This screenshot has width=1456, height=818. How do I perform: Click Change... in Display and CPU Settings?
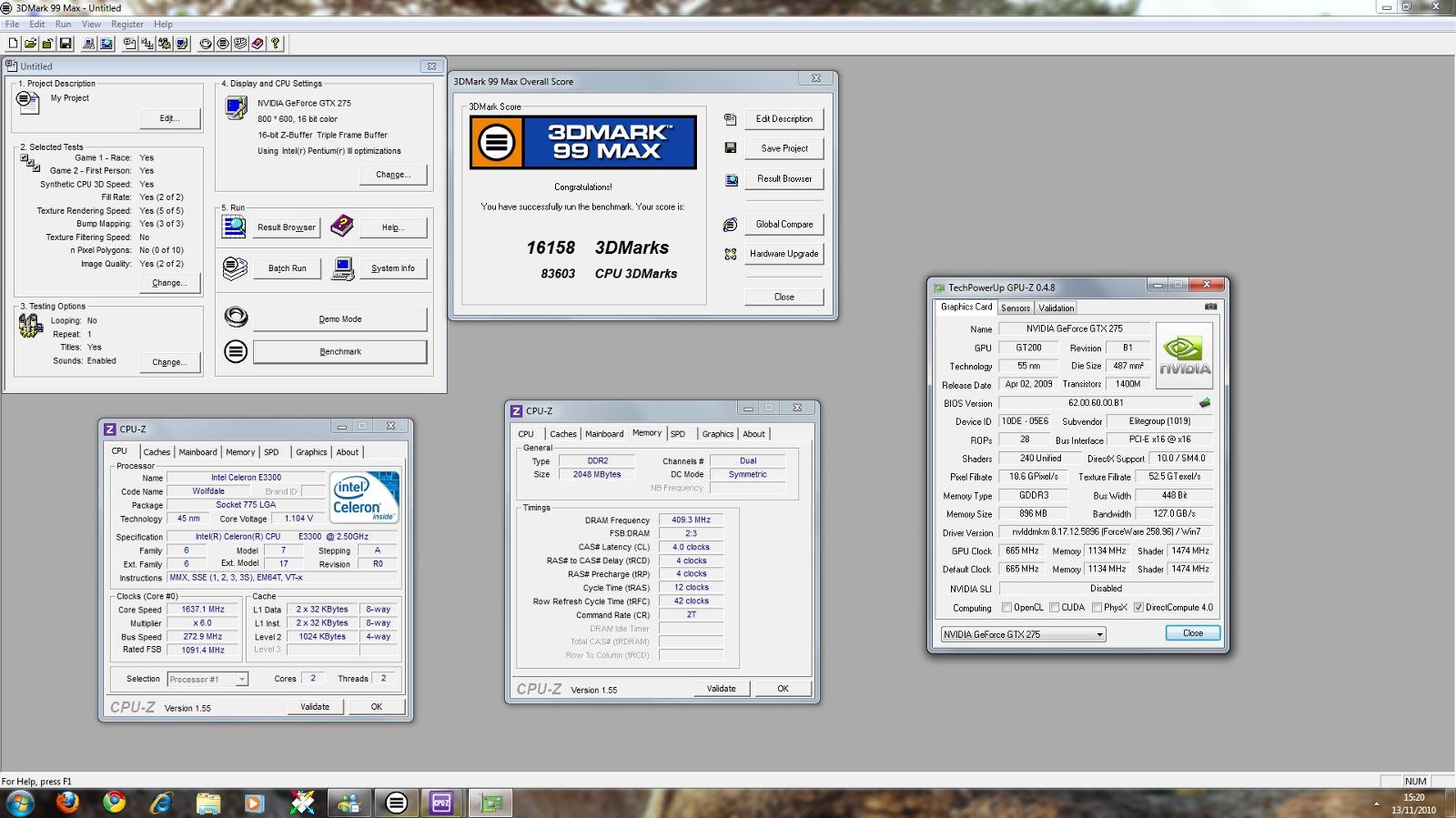click(393, 175)
